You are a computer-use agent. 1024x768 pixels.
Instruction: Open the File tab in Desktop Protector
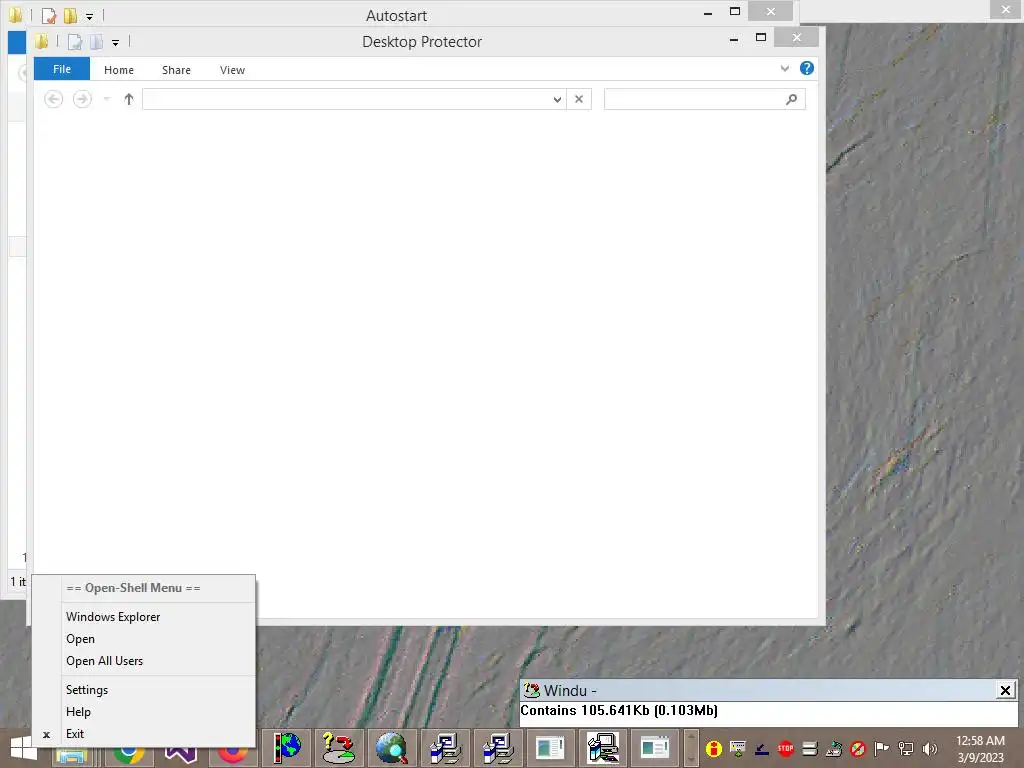point(62,69)
